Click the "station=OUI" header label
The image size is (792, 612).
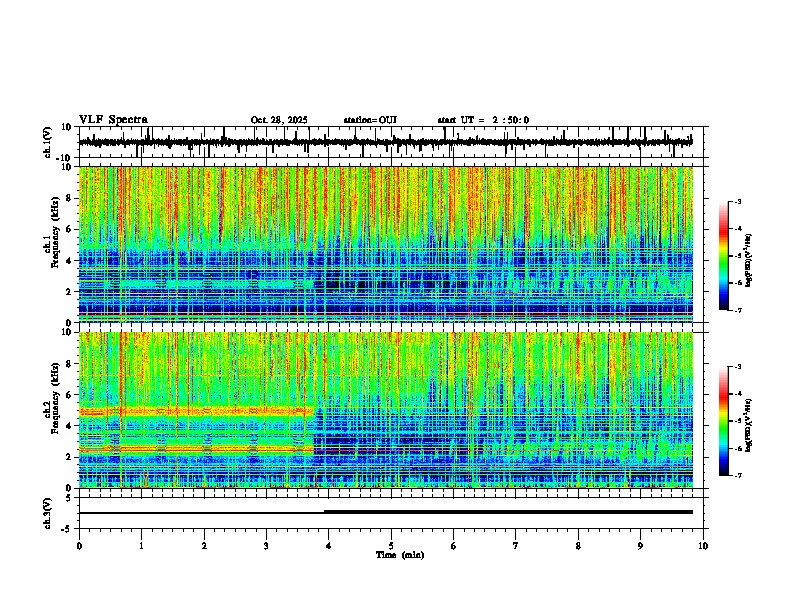[x=370, y=120]
